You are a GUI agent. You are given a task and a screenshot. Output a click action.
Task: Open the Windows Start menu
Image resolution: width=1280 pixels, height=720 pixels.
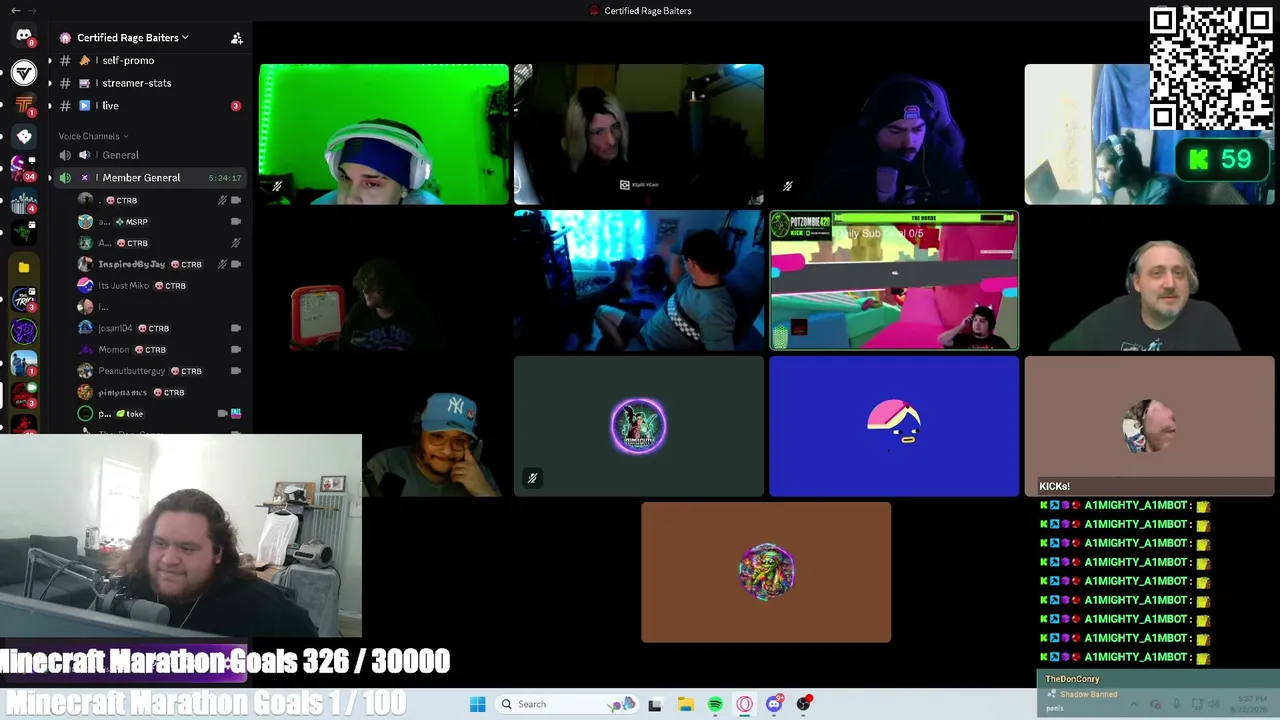(478, 704)
